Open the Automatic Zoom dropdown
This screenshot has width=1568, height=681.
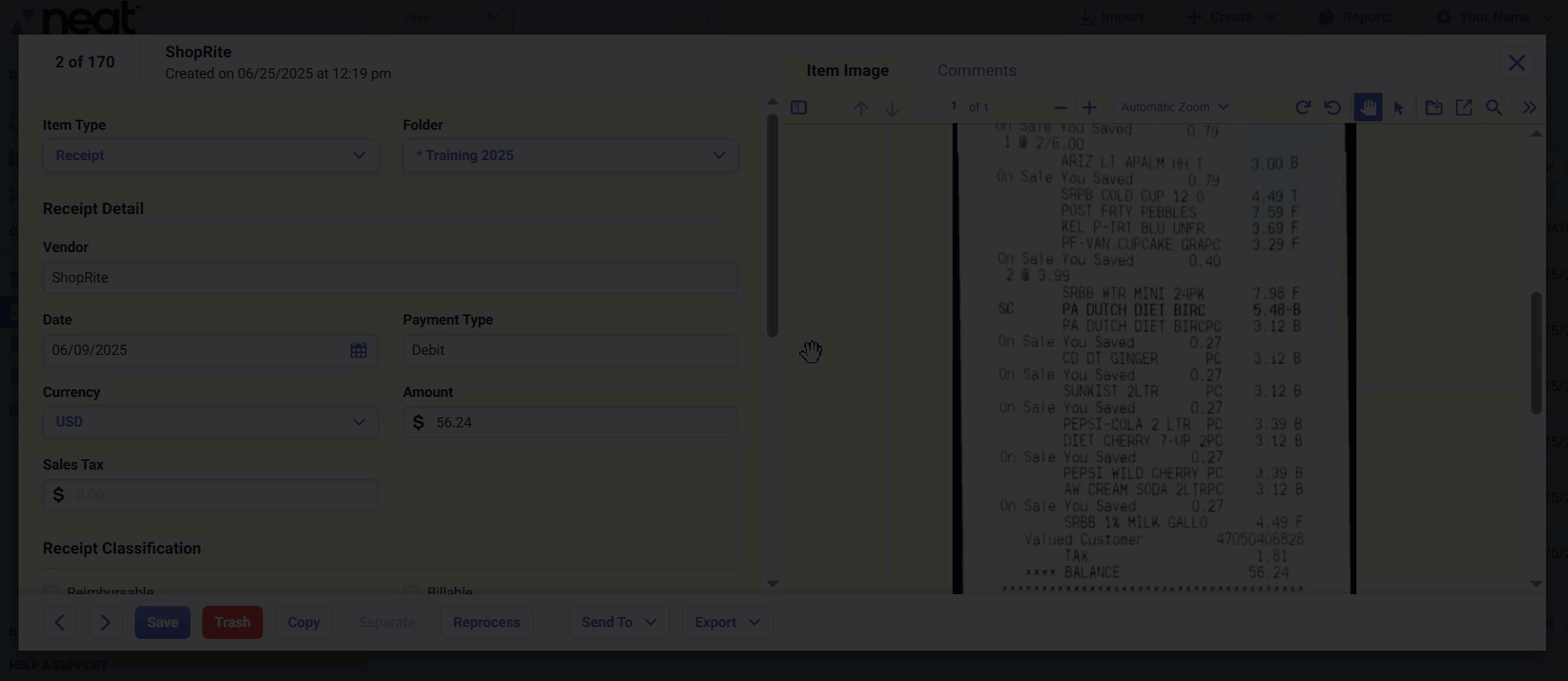click(x=1173, y=107)
